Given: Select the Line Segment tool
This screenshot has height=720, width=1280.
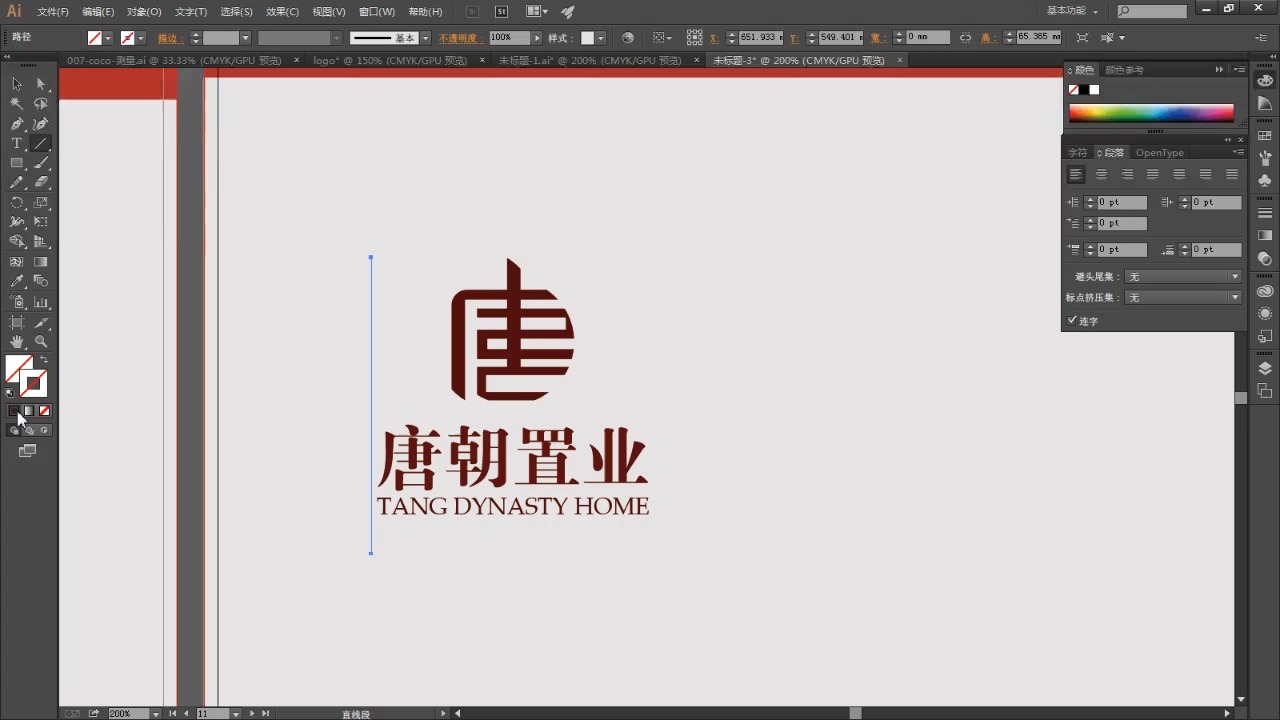Looking at the screenshot, I should [41, 144].
